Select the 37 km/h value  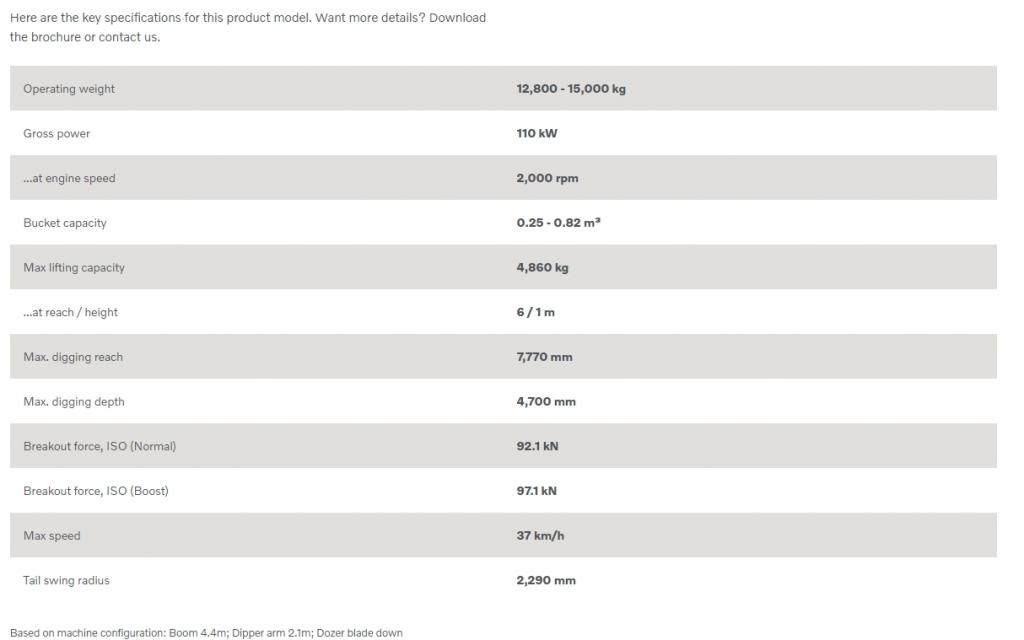[x=540, y=536]
